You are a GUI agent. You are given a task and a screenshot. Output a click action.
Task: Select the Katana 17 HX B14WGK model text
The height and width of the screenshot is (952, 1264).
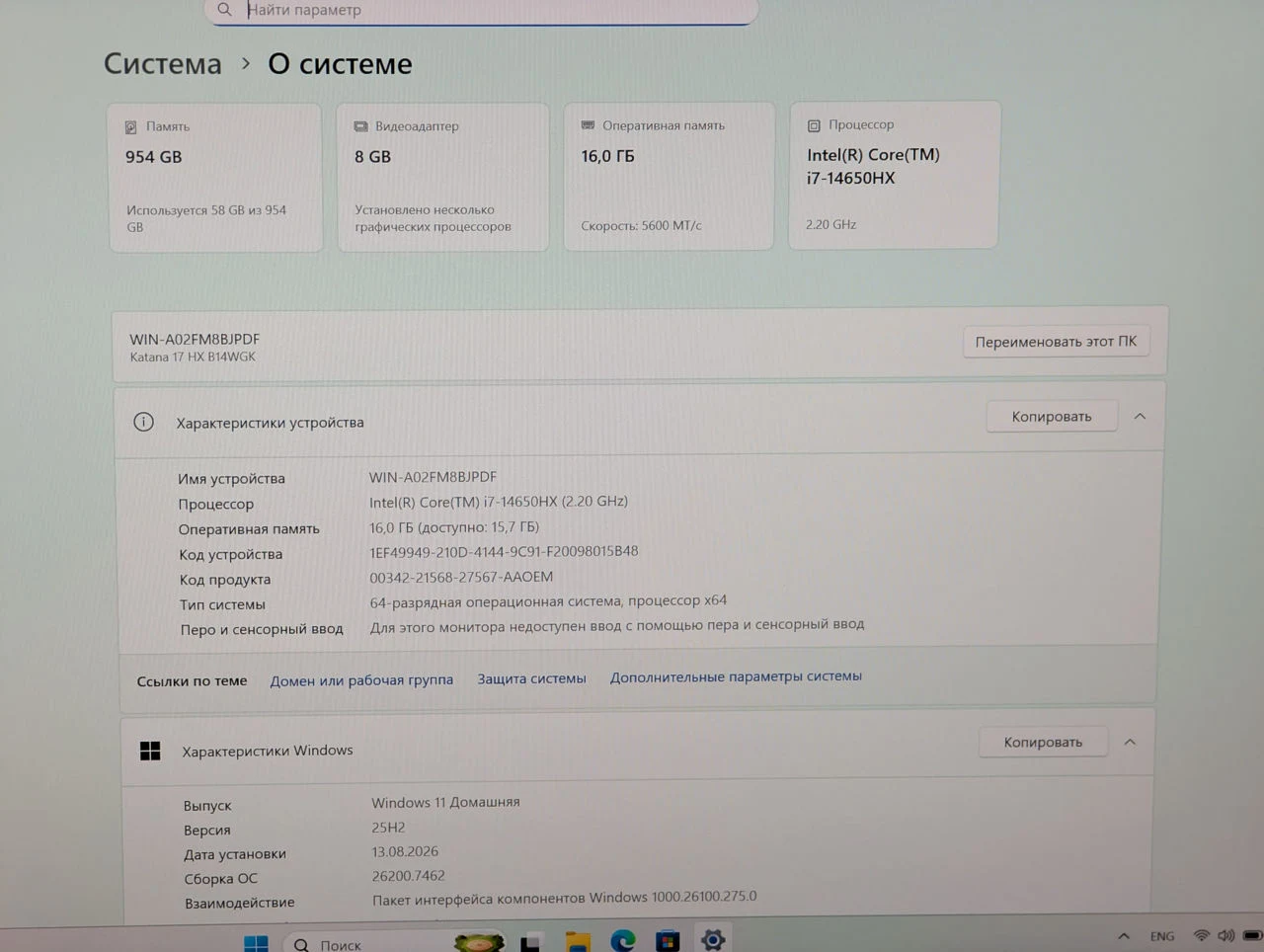coord(193,357)
